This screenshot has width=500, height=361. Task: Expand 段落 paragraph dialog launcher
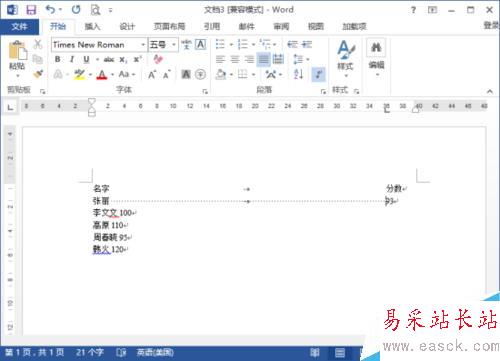tap(323, 91)
